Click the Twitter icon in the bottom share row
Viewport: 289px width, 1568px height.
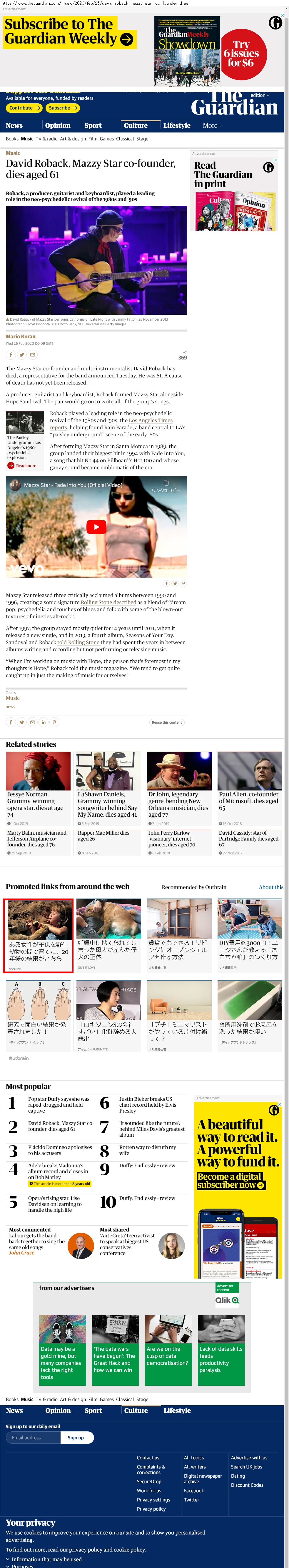22,722
